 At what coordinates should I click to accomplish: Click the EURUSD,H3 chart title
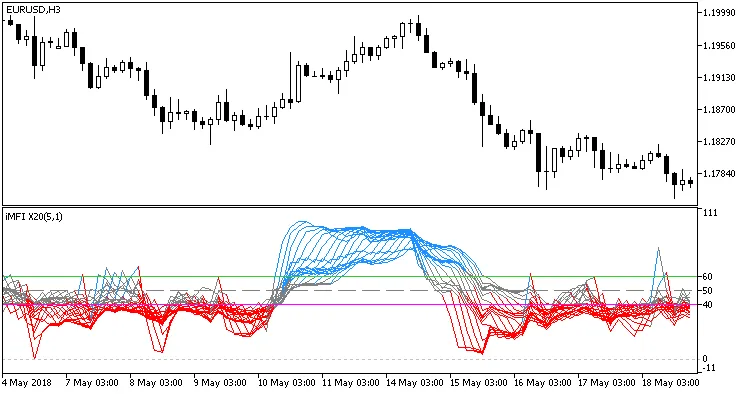(x=33, y=10)
